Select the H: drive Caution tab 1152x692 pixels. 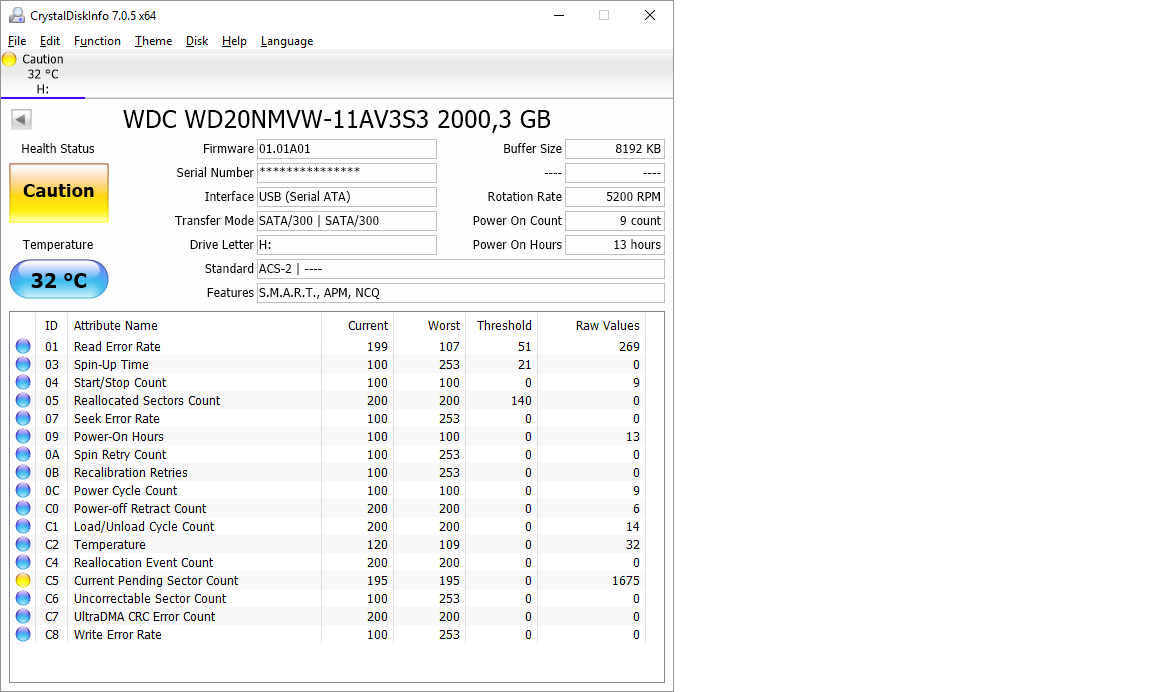click(x=43, y=74)
